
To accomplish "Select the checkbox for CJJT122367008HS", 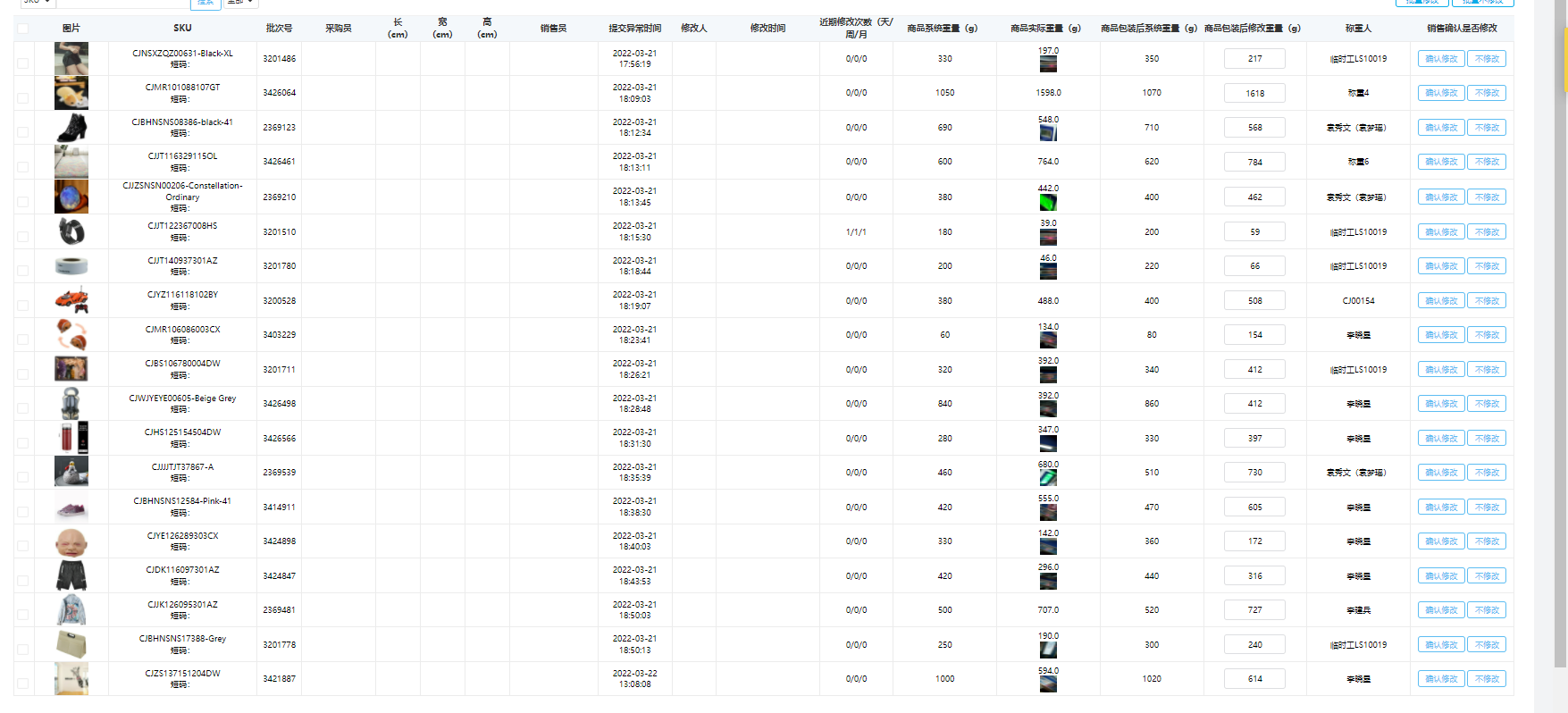I will click(22, 236).
